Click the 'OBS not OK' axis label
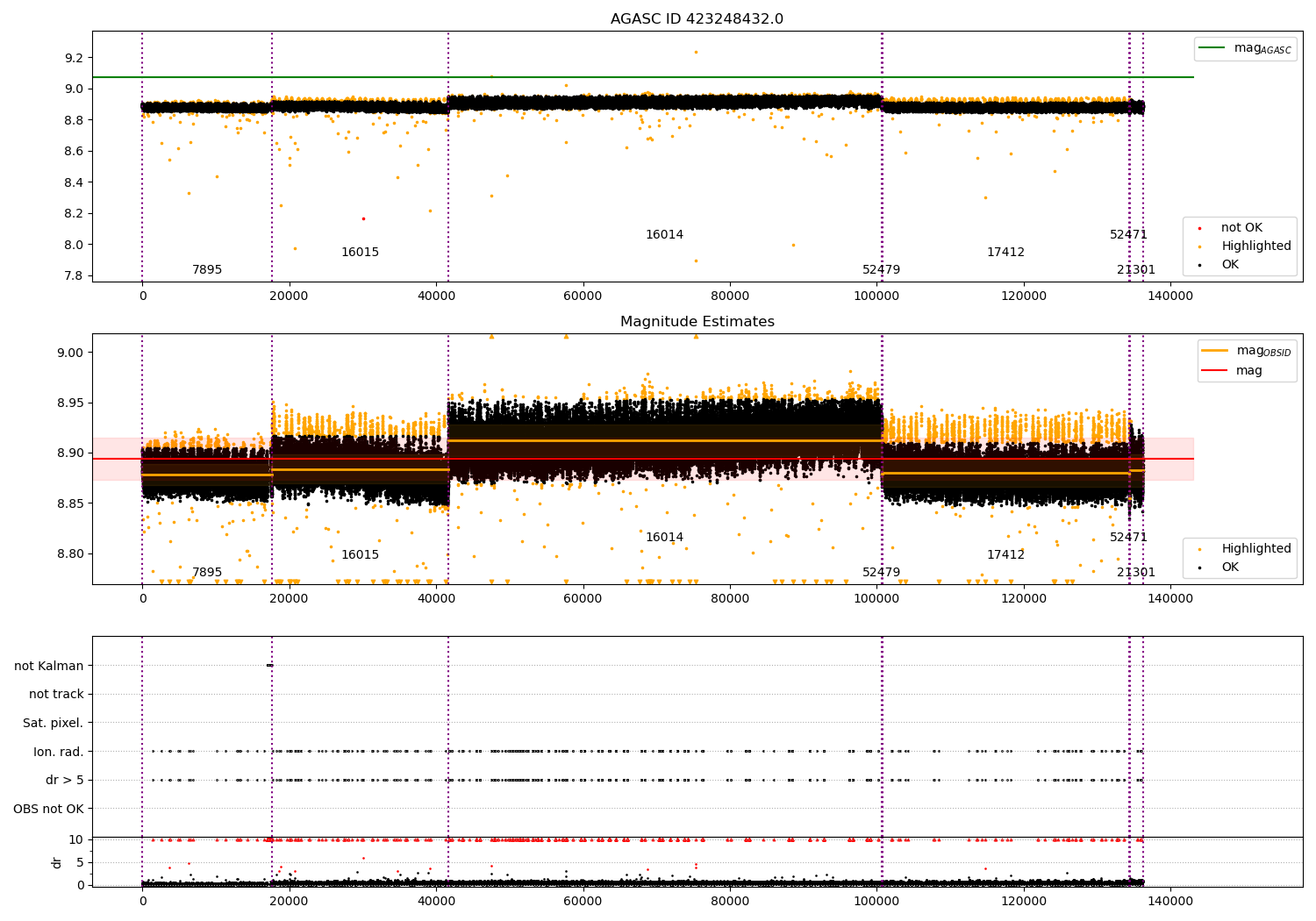Screen dimensions: 1316x921 tap(49, 809)
